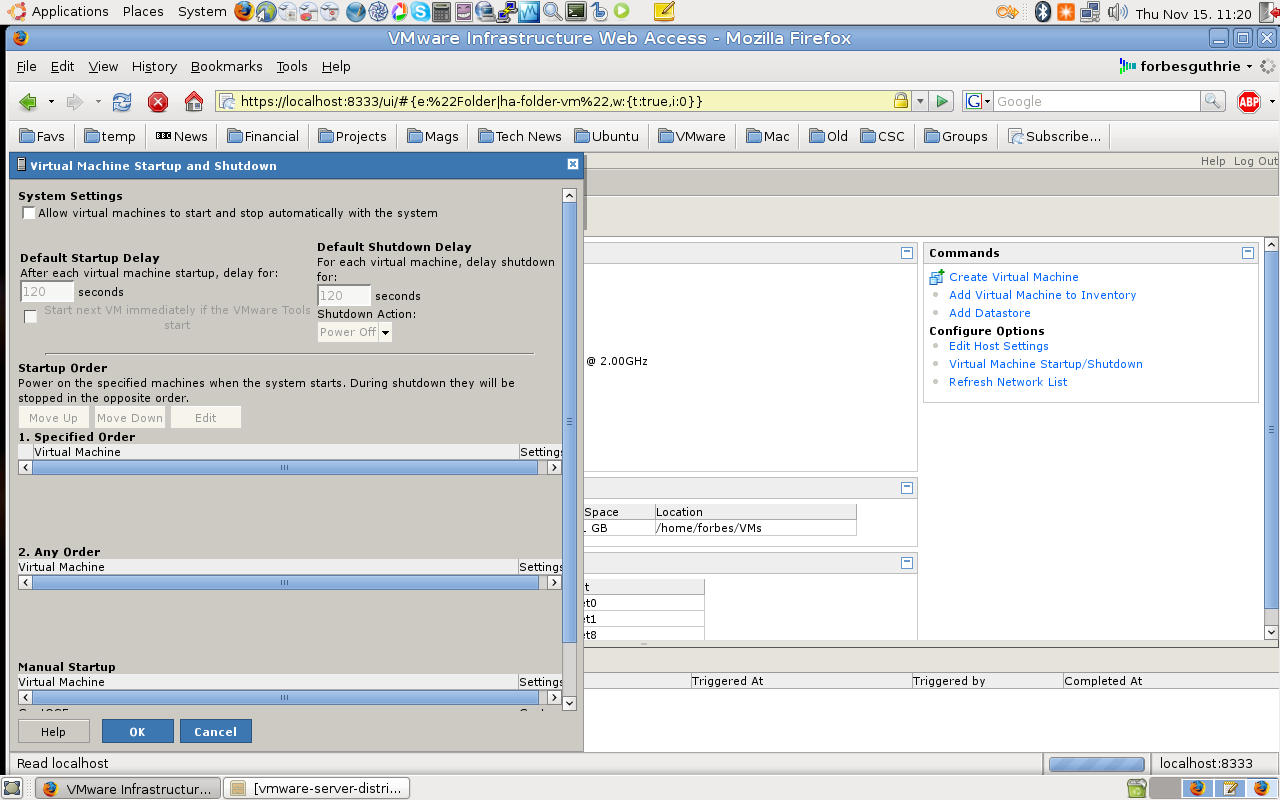Open the History menu
This screenshot has height=800, width=1280.
click(154, 66)
